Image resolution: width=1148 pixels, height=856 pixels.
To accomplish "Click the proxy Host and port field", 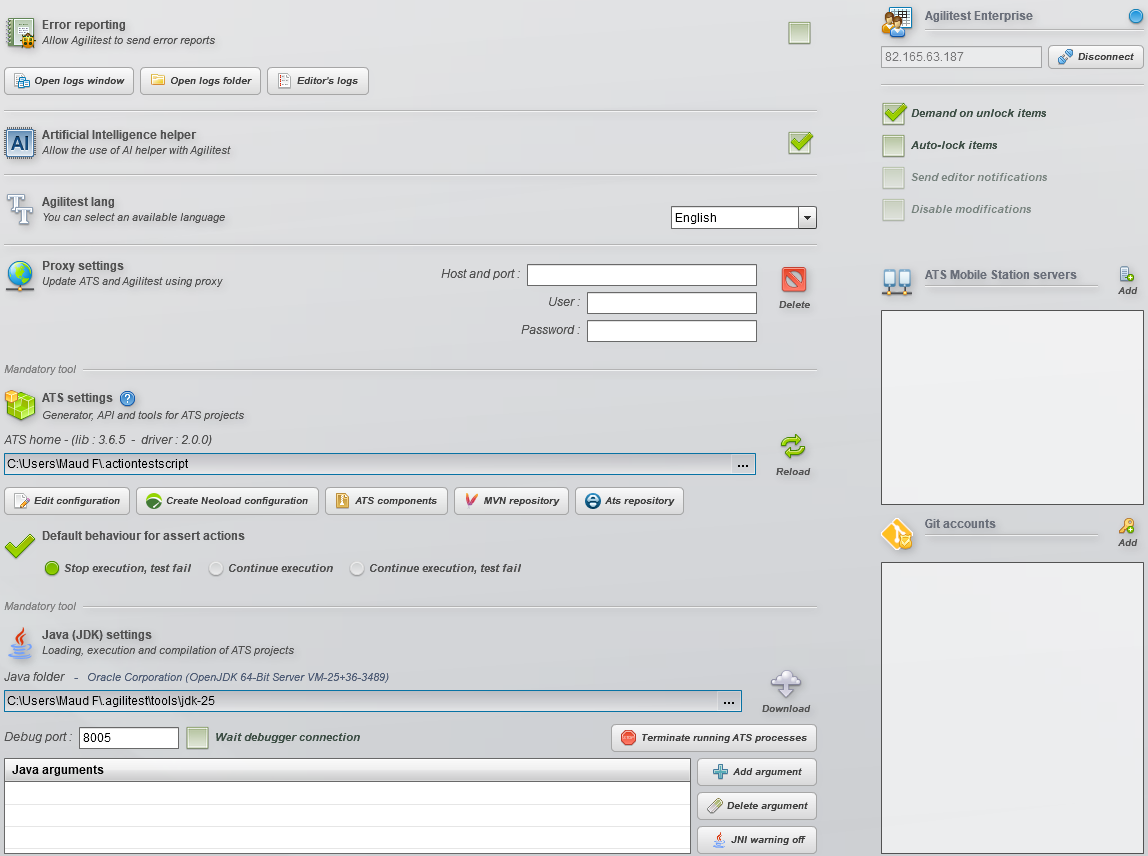I will [641, 275].
